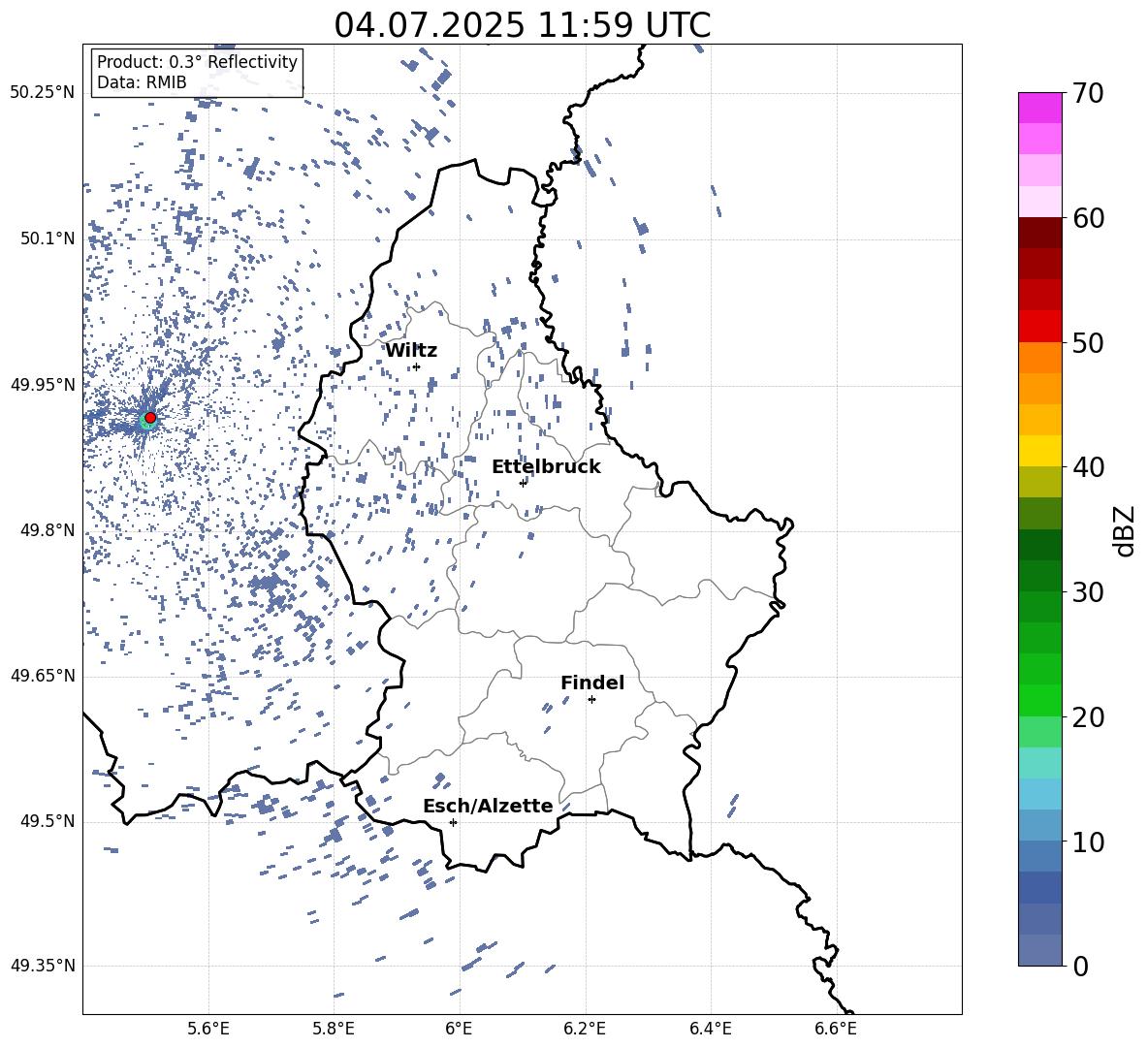Click the colorbar tick value 10
Viewport: 1148px width, 1048px height.
1088,842
